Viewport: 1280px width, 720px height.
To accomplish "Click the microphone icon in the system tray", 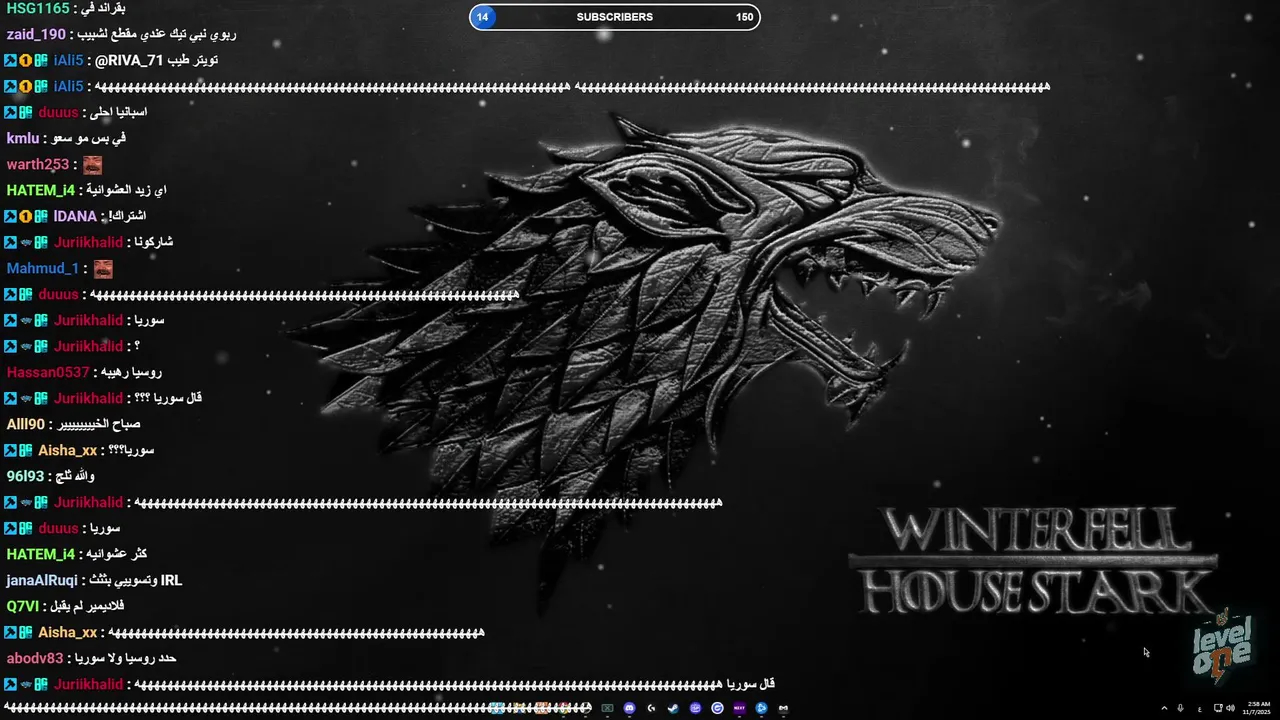I will coord(1180,708).
